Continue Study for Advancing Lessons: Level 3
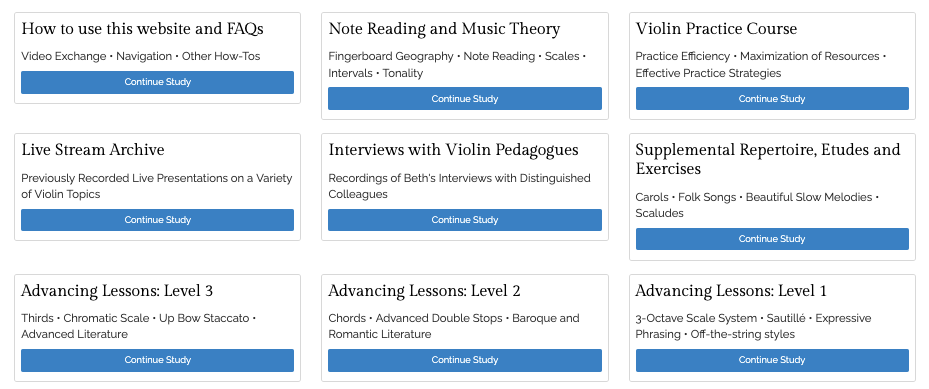This screenshot has width=929, height=389. tap(157, 360)
